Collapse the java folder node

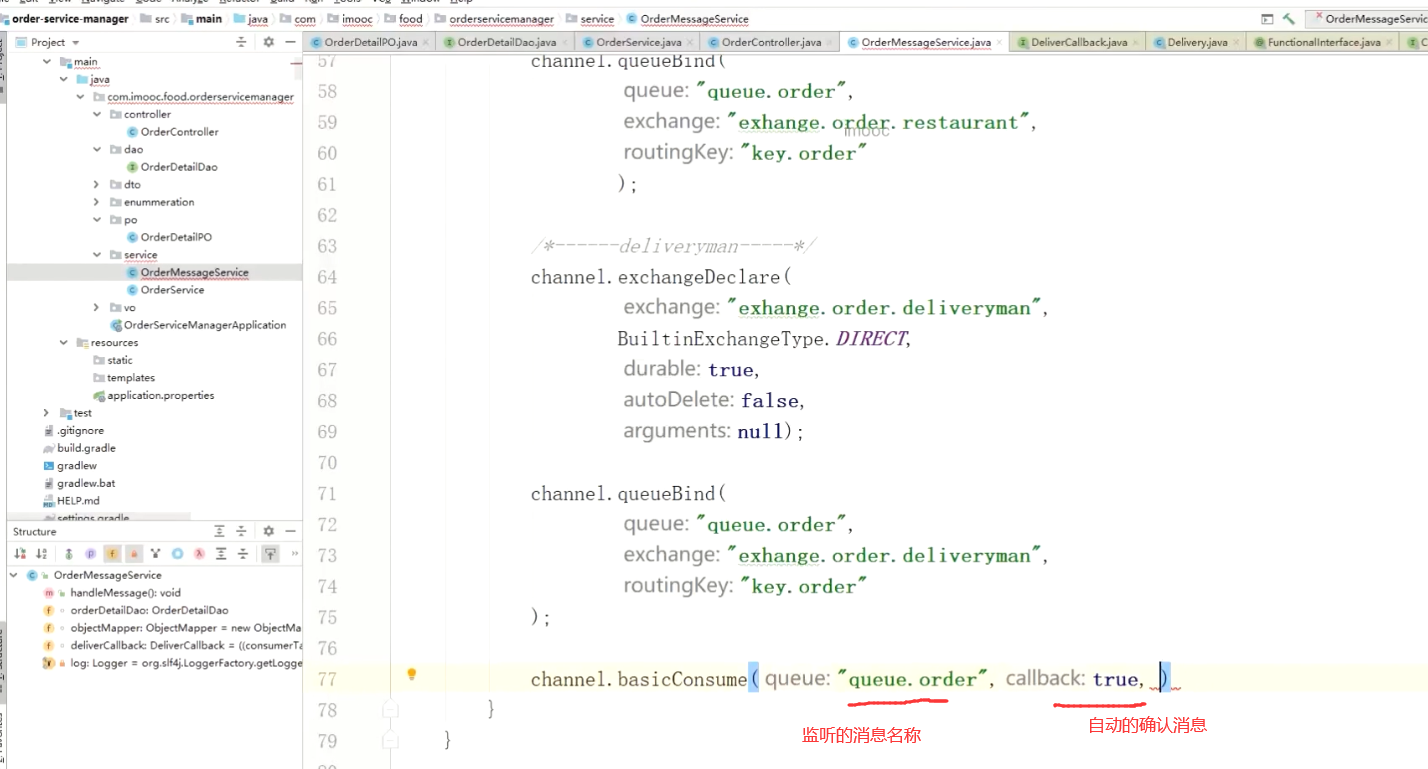[64, 79]
